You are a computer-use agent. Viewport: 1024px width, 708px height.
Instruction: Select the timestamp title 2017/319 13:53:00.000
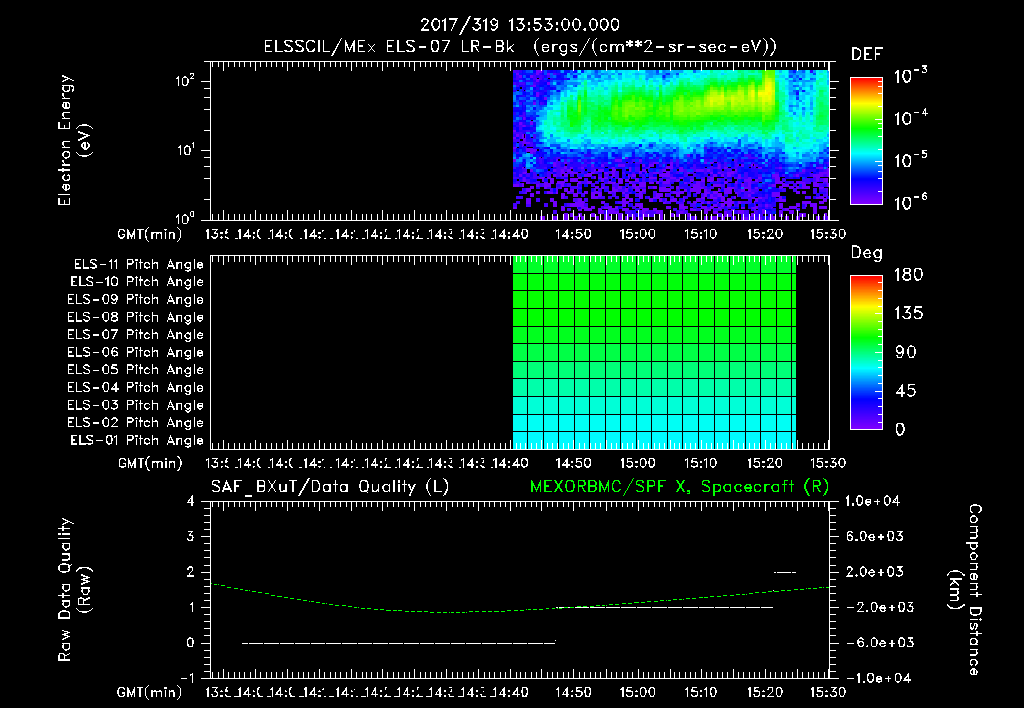(x=520, y=25)
